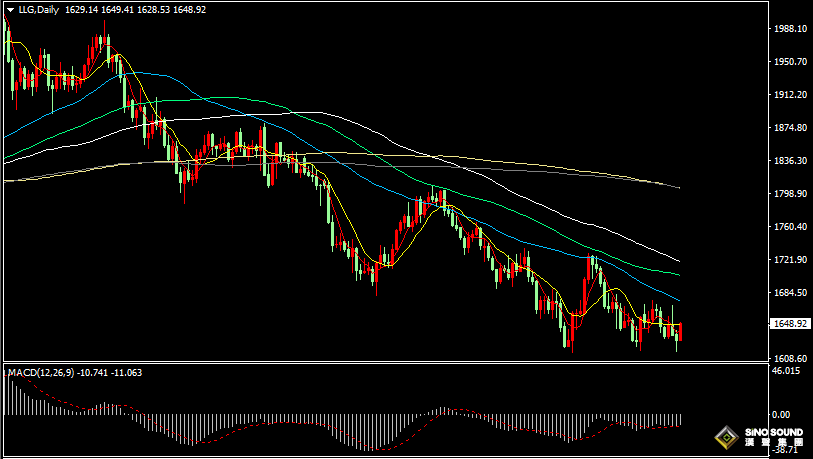Click the last red candlestick on chart
Screen dimensions: 813x459
click(x=679, y=330)
